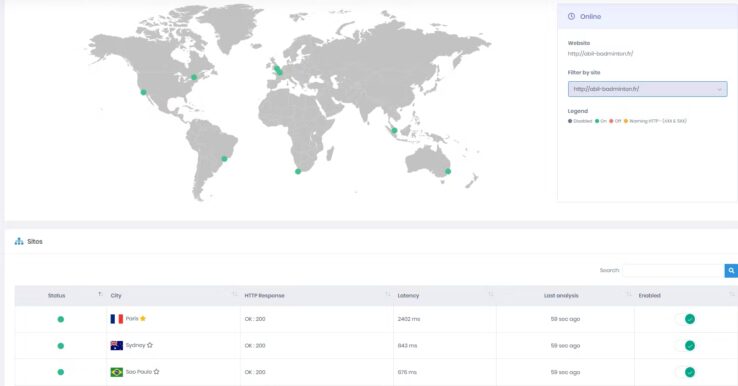738x386 pixels.
Task: Click Sao Paulo last analysis time cell
Action: [x=565, y=372]
